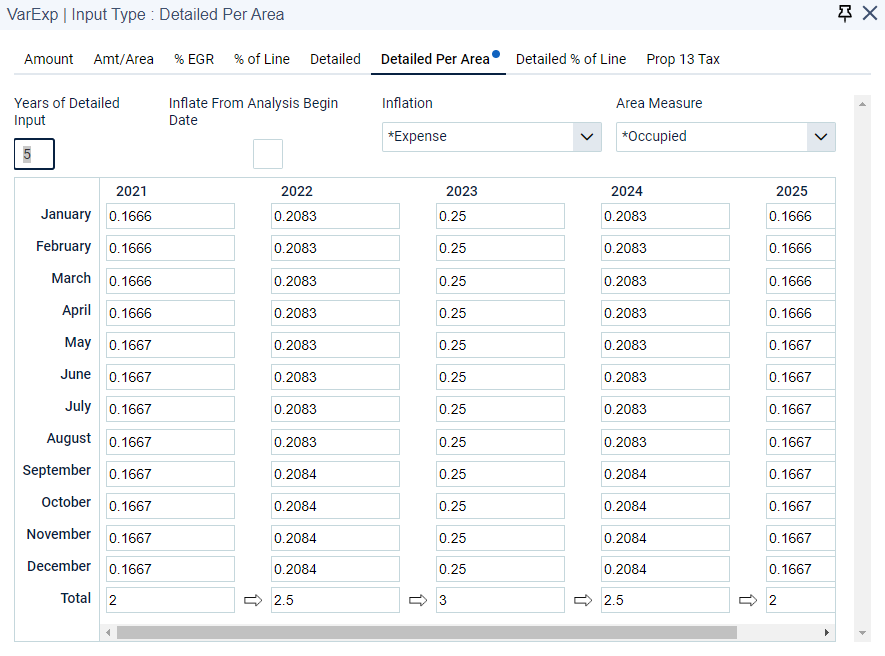This screenshot has height=656, width=885.
Task: Click the Years of Detailed Input field
Action: [x=34, y=154]
